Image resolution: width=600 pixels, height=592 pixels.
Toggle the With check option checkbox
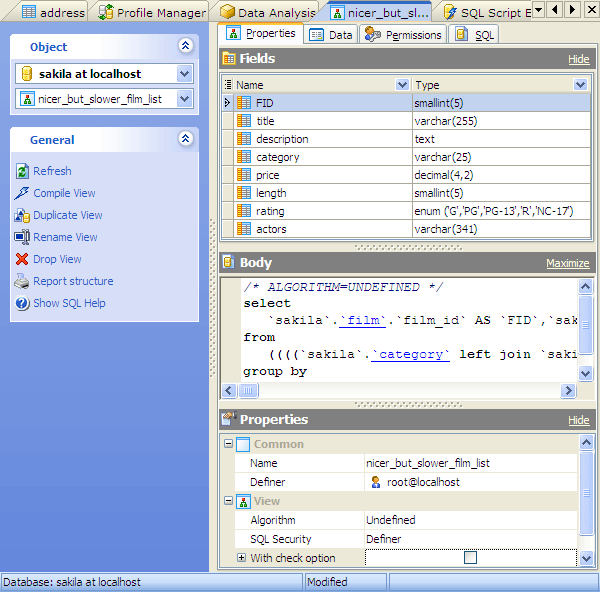click(470, 558)
